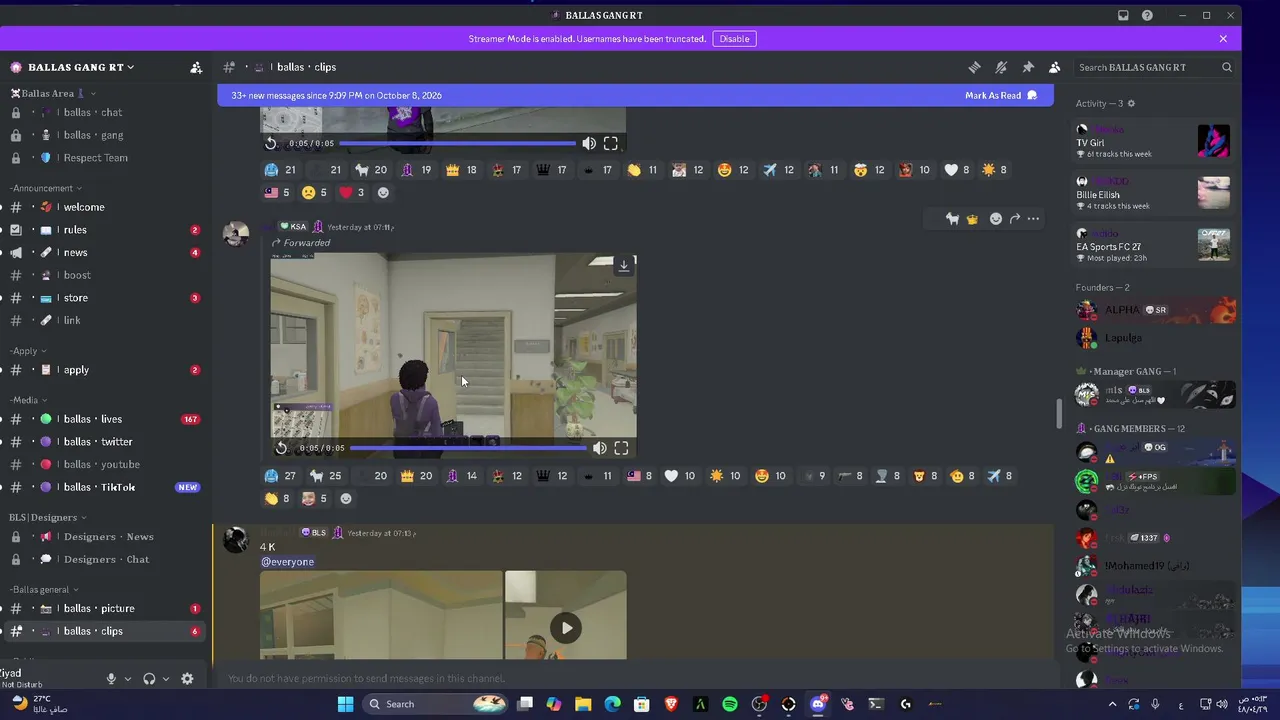
Task: Forward the message using the arrow icon
Action: (1015, 218)
